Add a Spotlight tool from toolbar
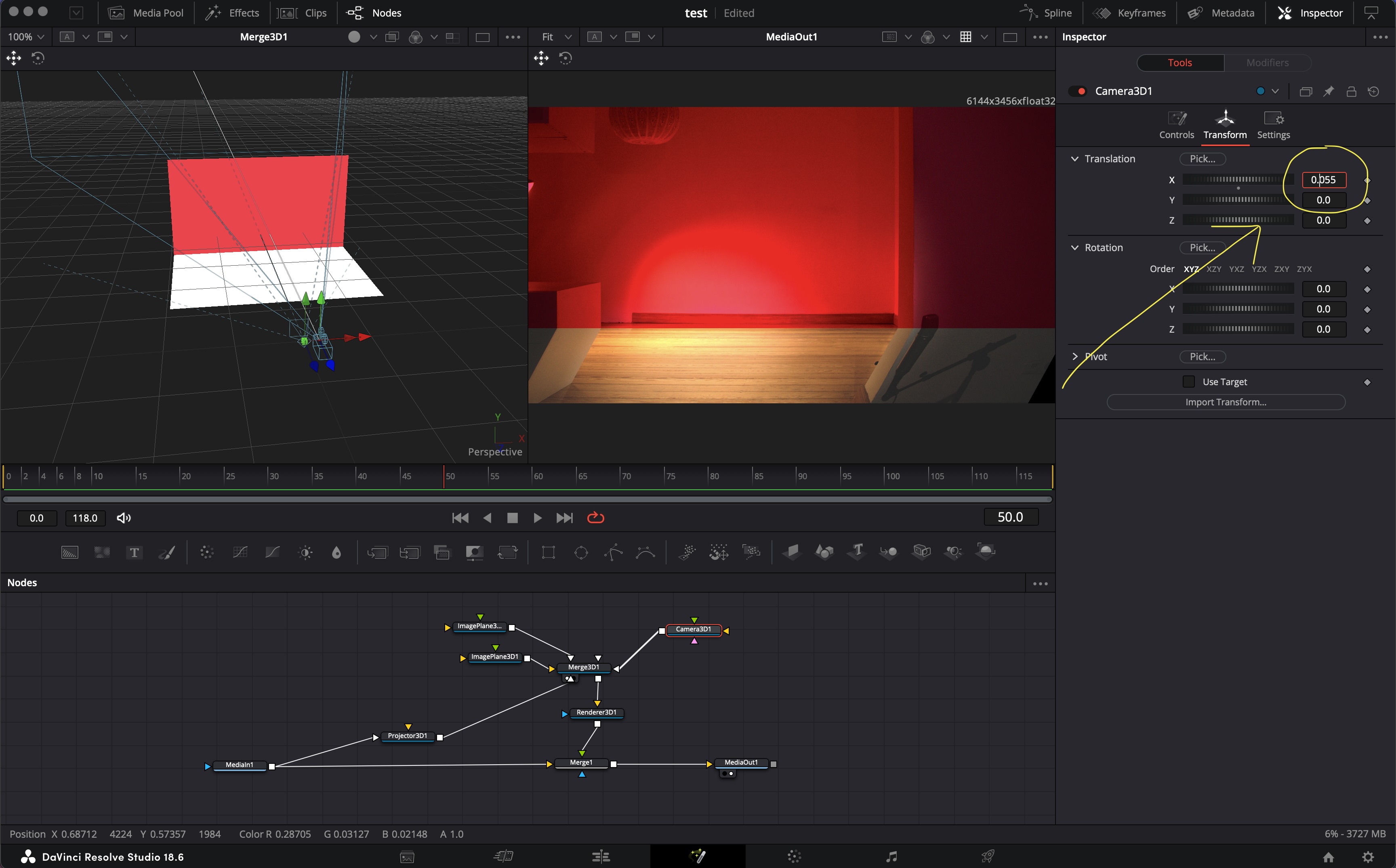This screenshot has height=868, width=1396. 954,552
